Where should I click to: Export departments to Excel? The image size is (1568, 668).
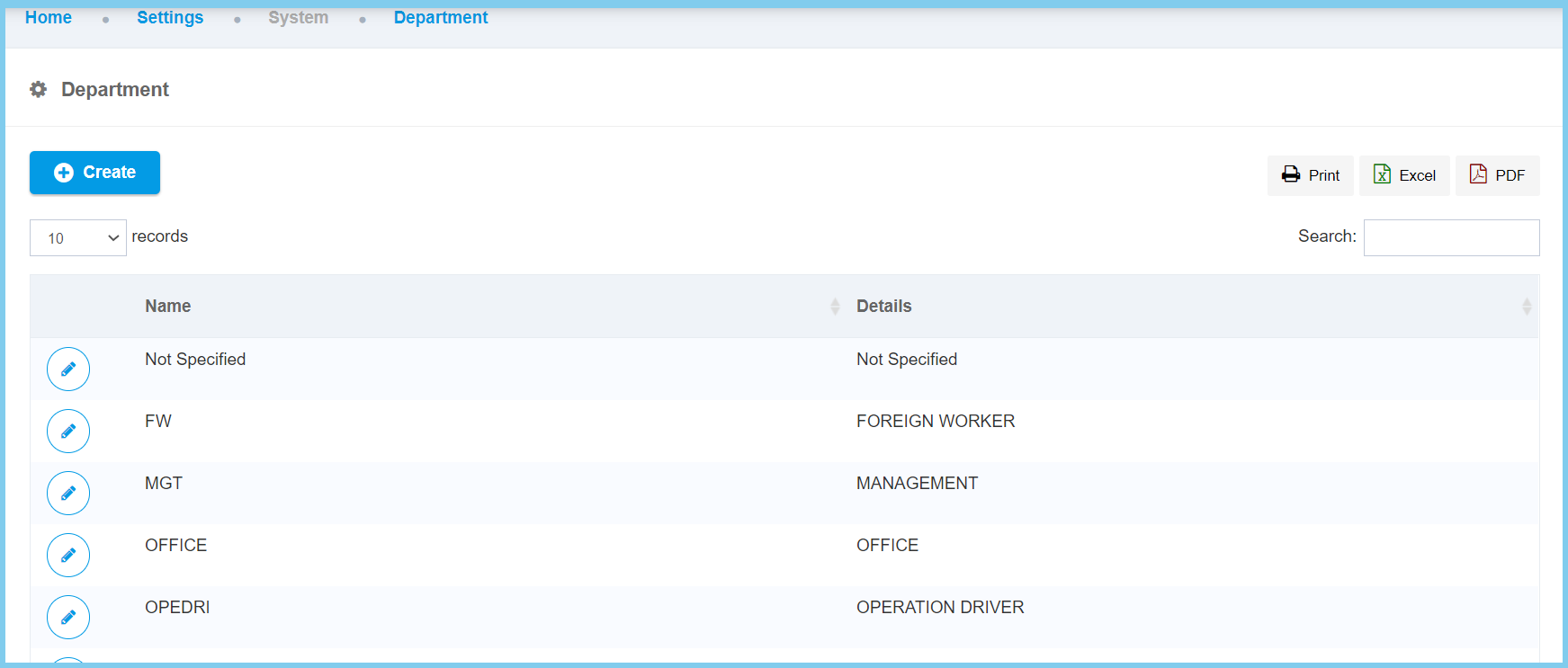pos(1403,175)
